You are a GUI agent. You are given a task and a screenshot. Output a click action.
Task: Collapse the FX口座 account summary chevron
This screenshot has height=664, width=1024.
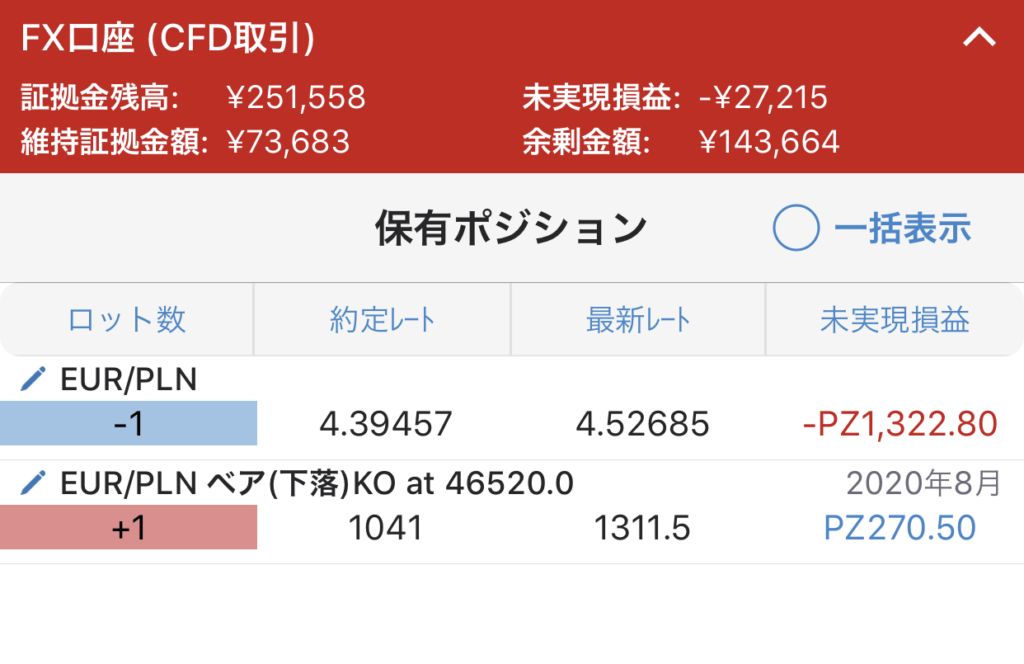tap(979, 37)
